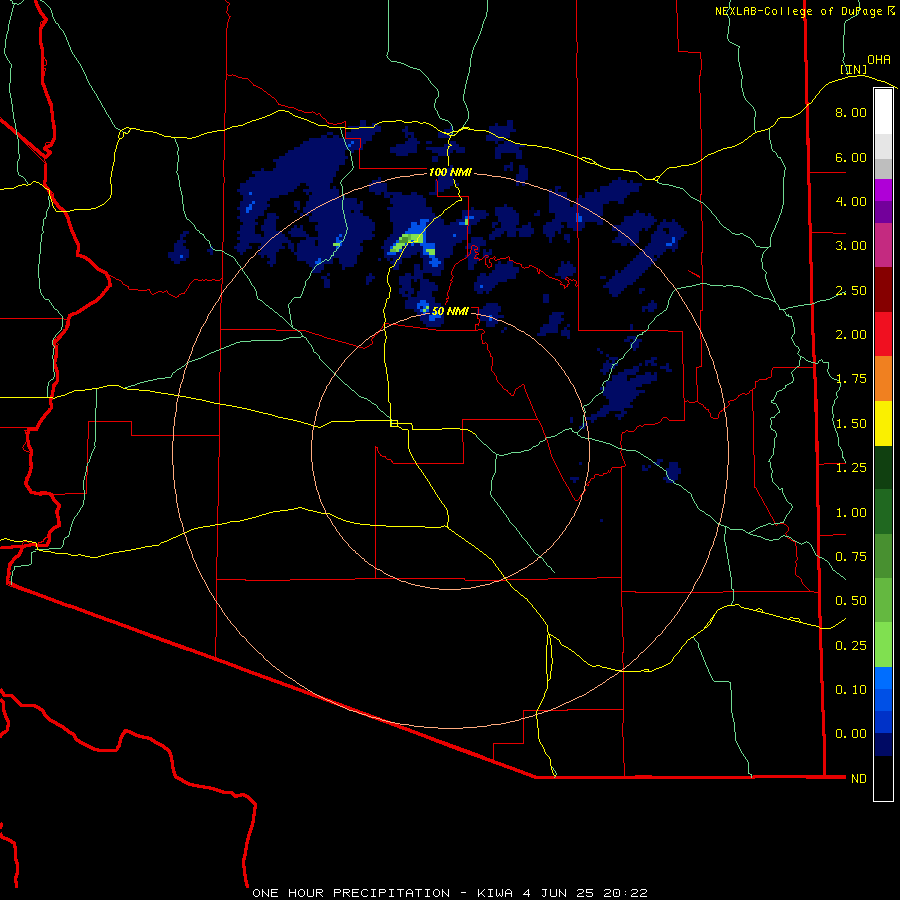Click the 0.75 legend value
This screenshot has width=900, height=900.
click(851, 557)
